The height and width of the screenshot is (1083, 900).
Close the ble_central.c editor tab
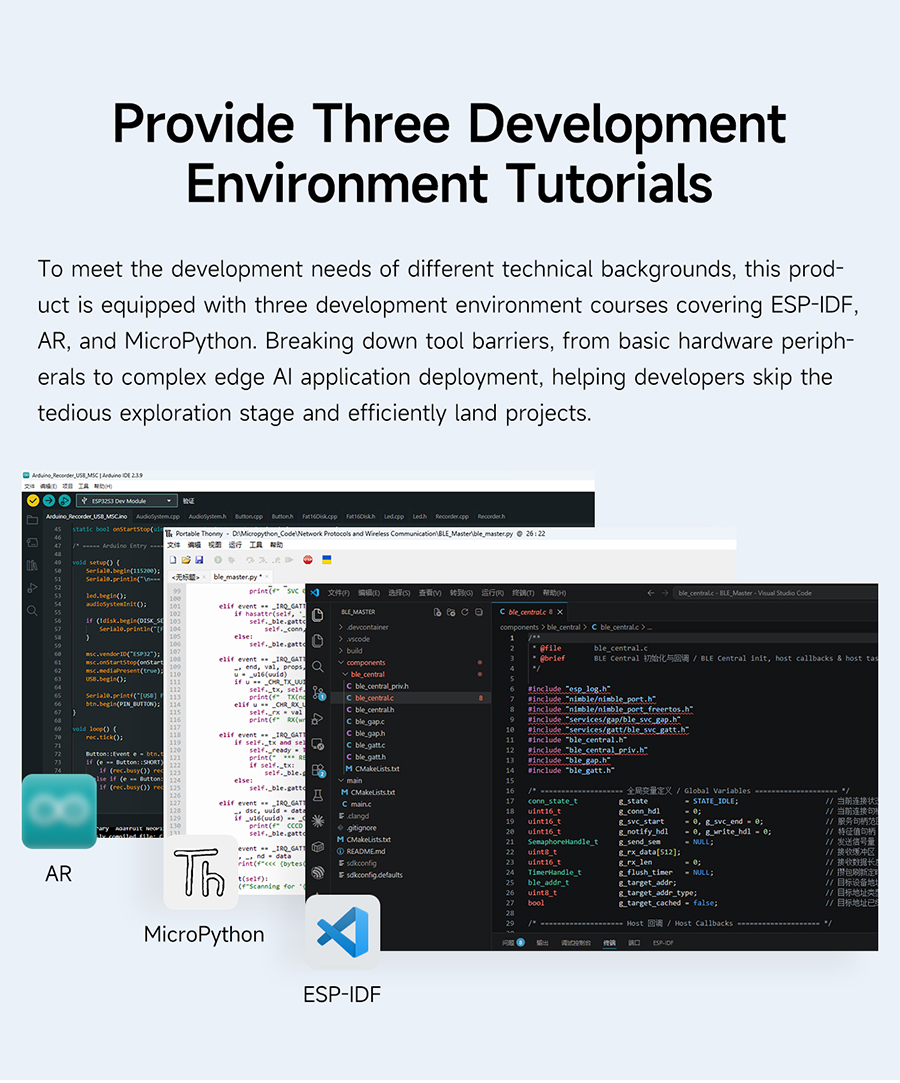(x=560, y=612)
